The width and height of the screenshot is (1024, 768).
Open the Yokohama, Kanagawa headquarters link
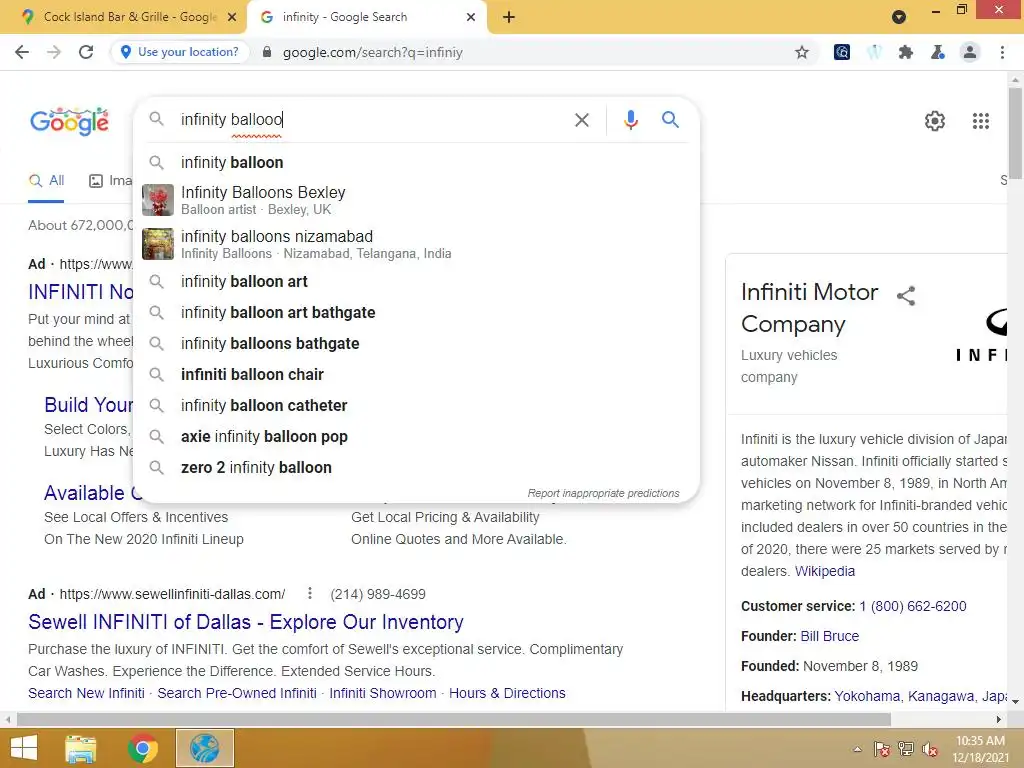coord(921,696)
